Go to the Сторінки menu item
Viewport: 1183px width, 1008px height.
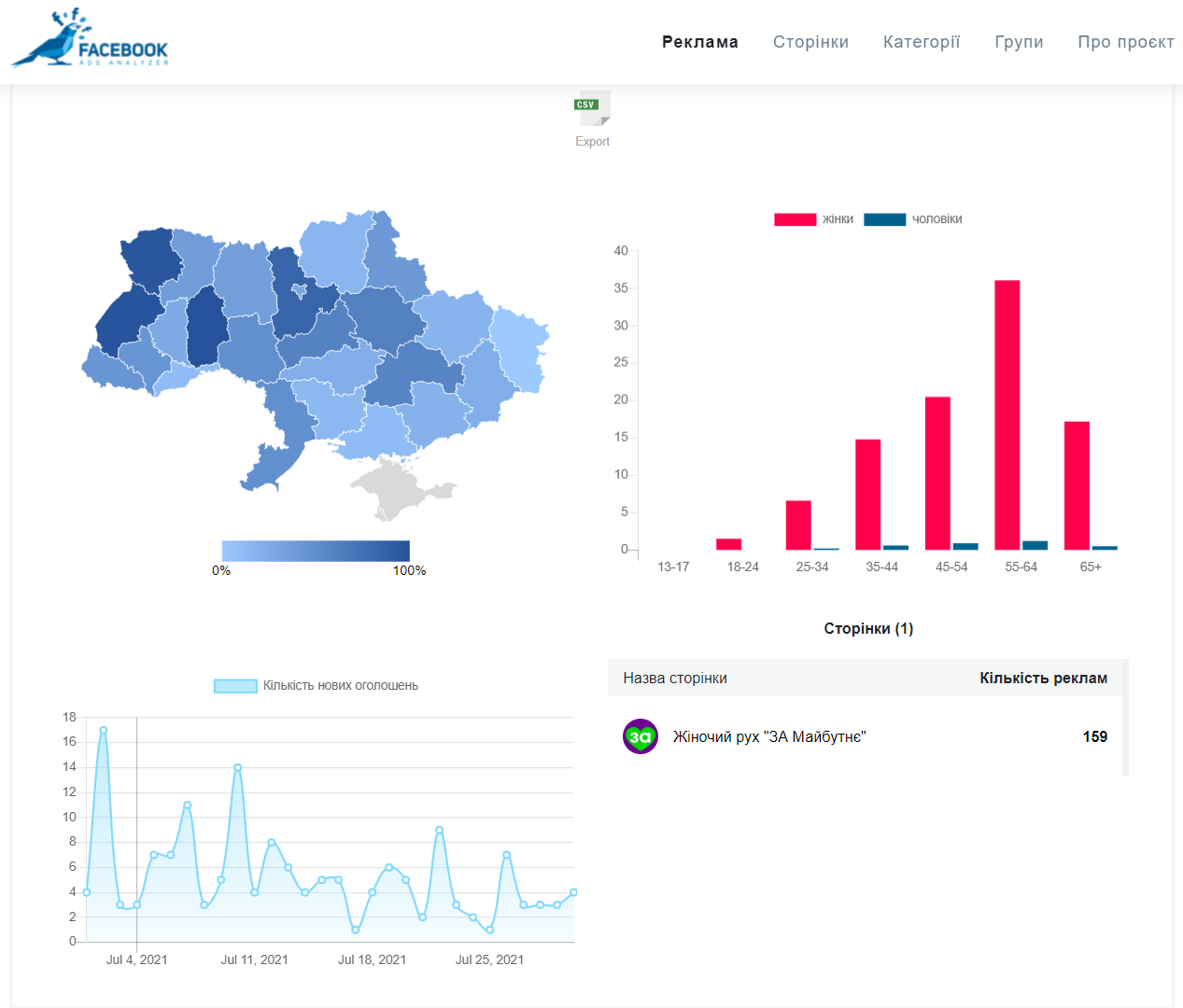point(810,42)
